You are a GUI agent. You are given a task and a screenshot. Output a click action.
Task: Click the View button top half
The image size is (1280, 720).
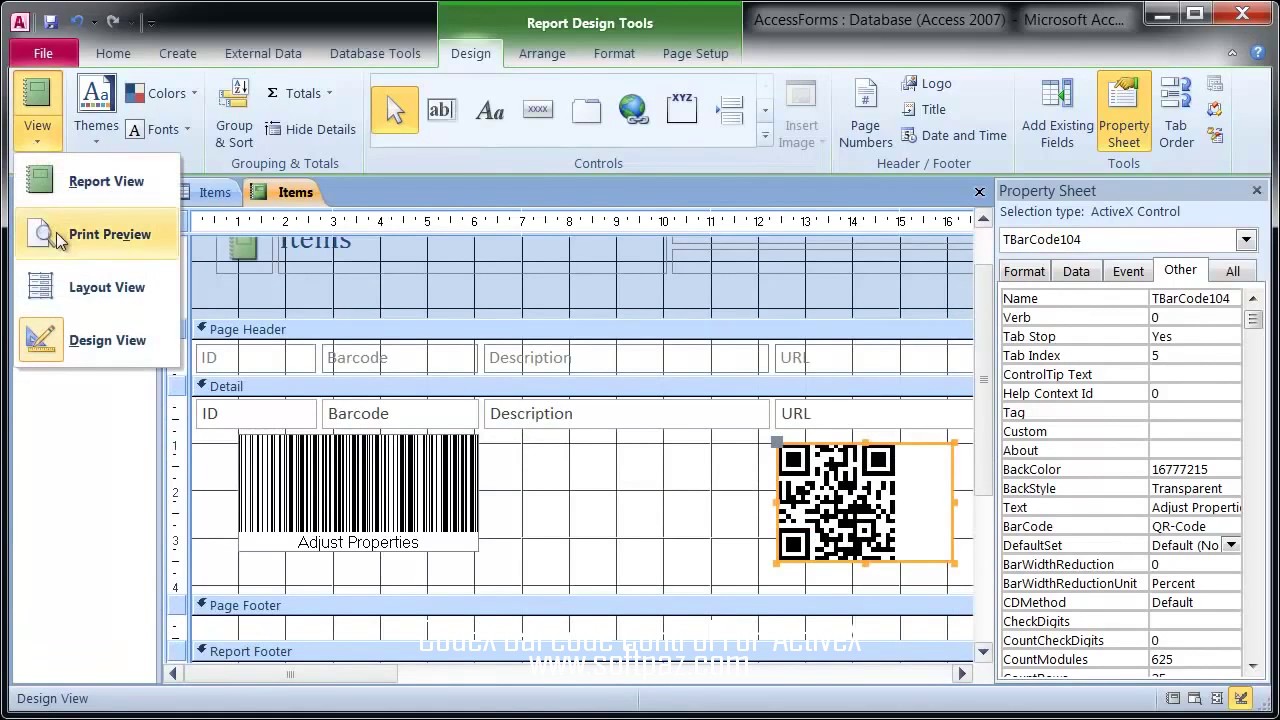(x=37, y=93)
